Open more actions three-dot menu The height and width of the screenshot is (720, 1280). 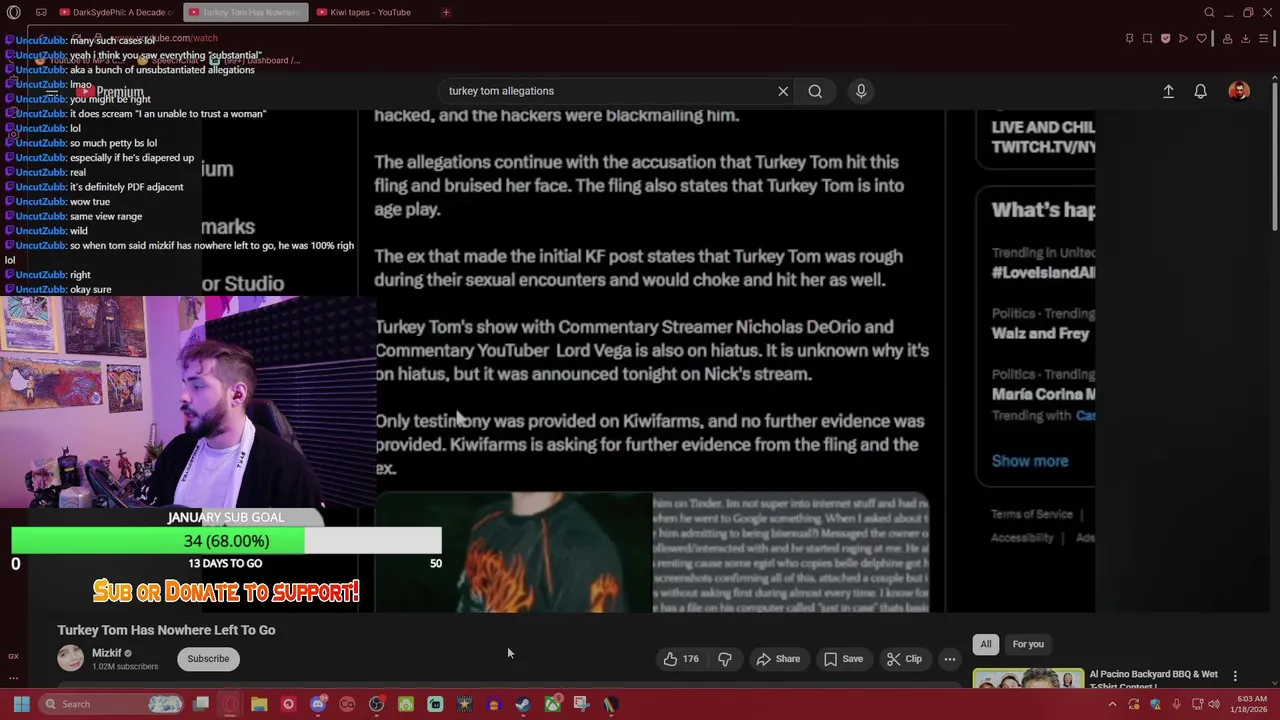click(950, 659)
